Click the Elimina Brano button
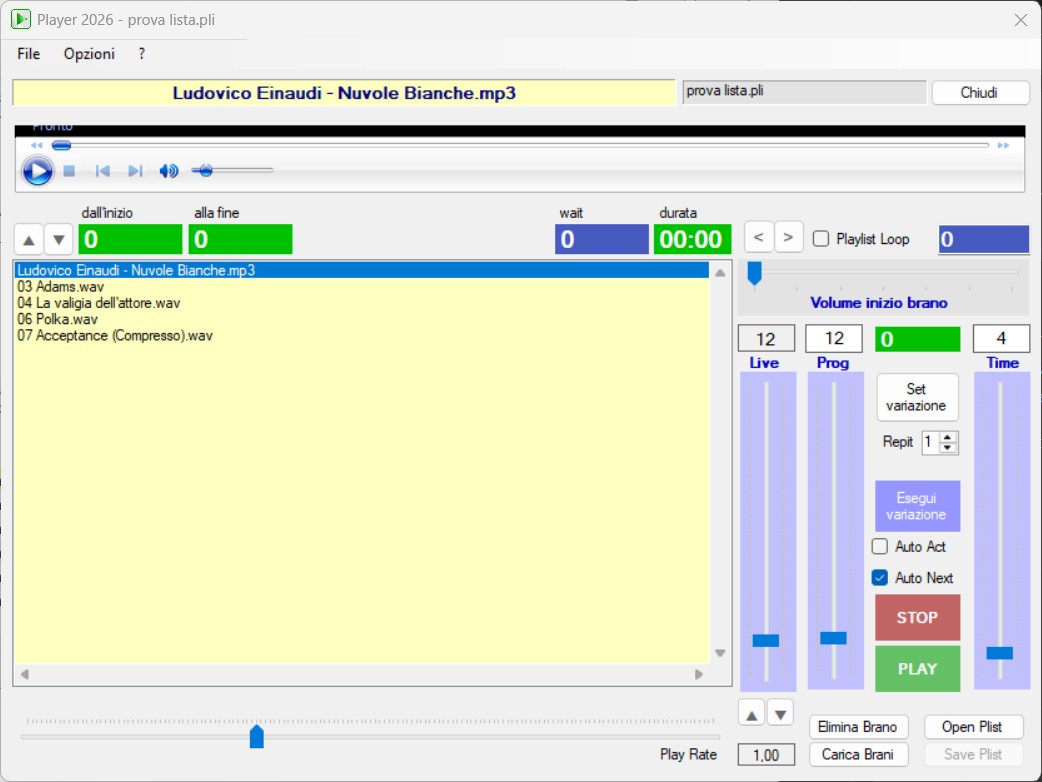1042x782 pixels. click(858, 727)
